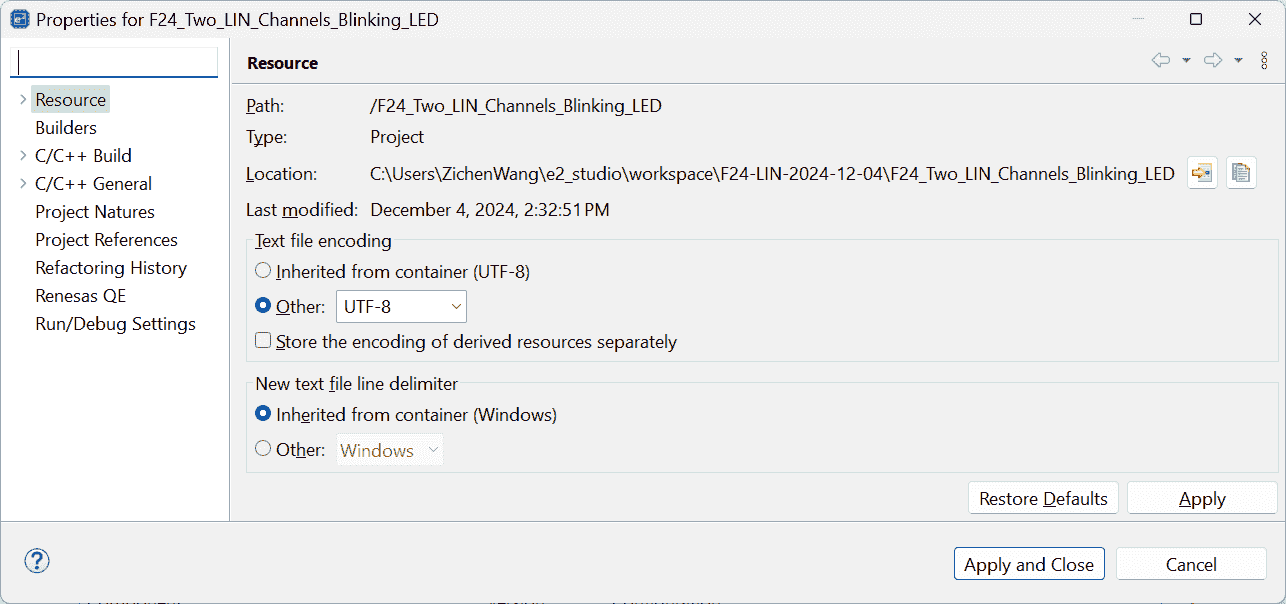Select Project Natures in the sidebar

[x=95, y=212]
